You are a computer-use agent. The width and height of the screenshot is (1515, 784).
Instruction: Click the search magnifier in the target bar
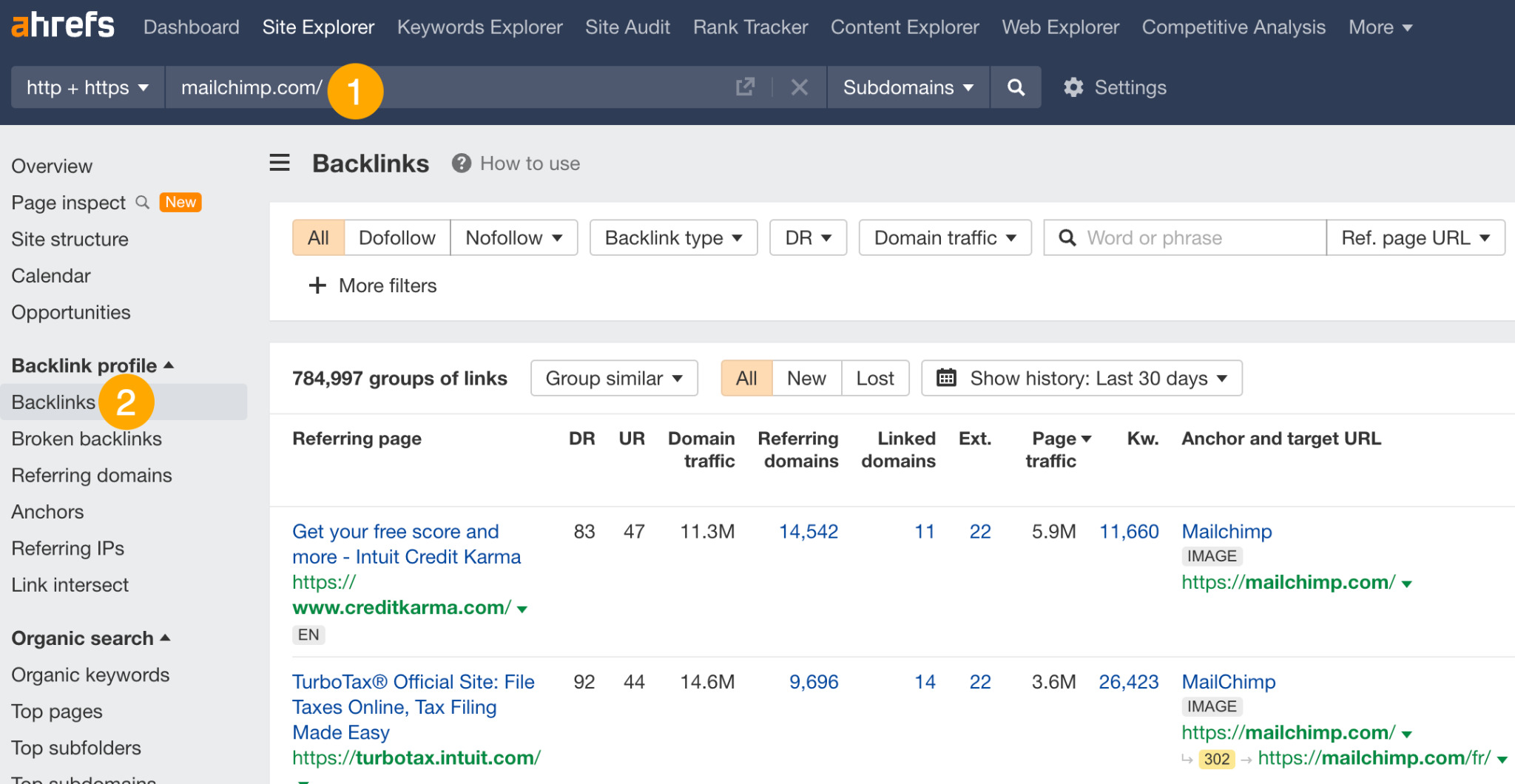pos(1015,87)
